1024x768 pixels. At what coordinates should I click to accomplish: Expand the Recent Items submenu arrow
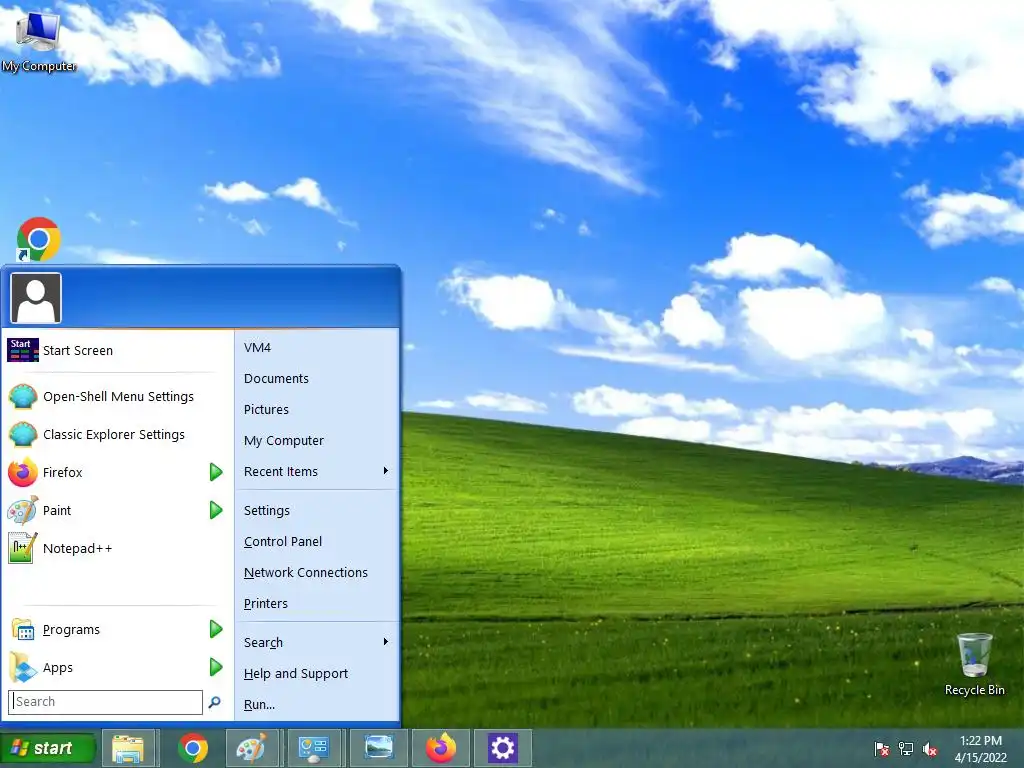click(386, 471)
